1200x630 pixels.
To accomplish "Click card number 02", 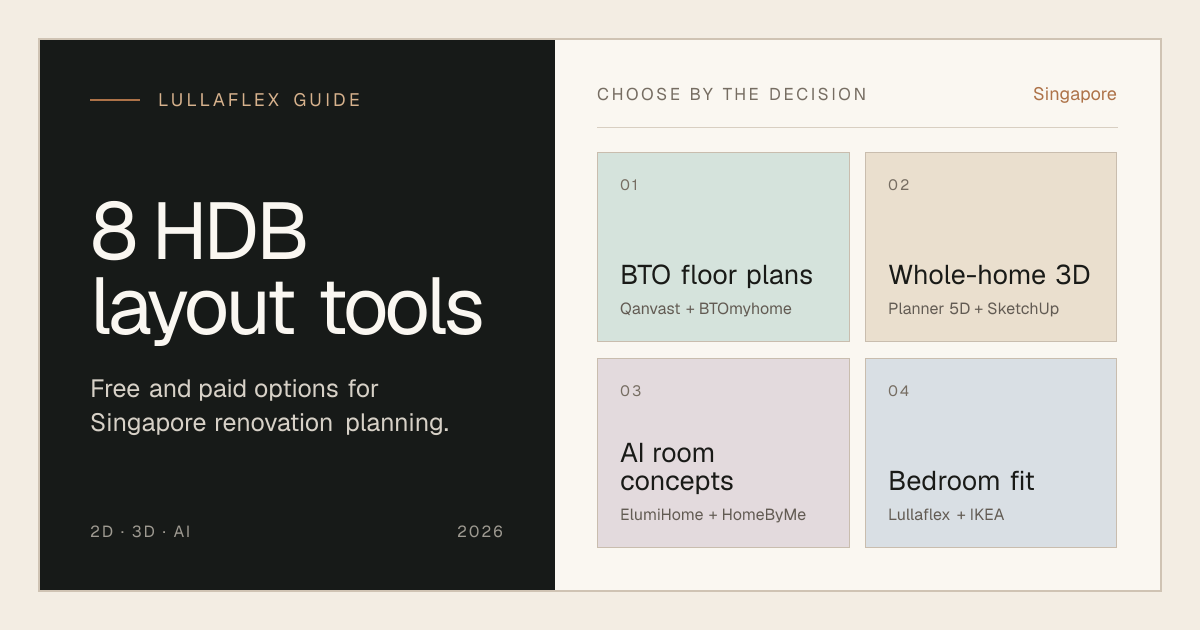I will click(x=899, y=184).
